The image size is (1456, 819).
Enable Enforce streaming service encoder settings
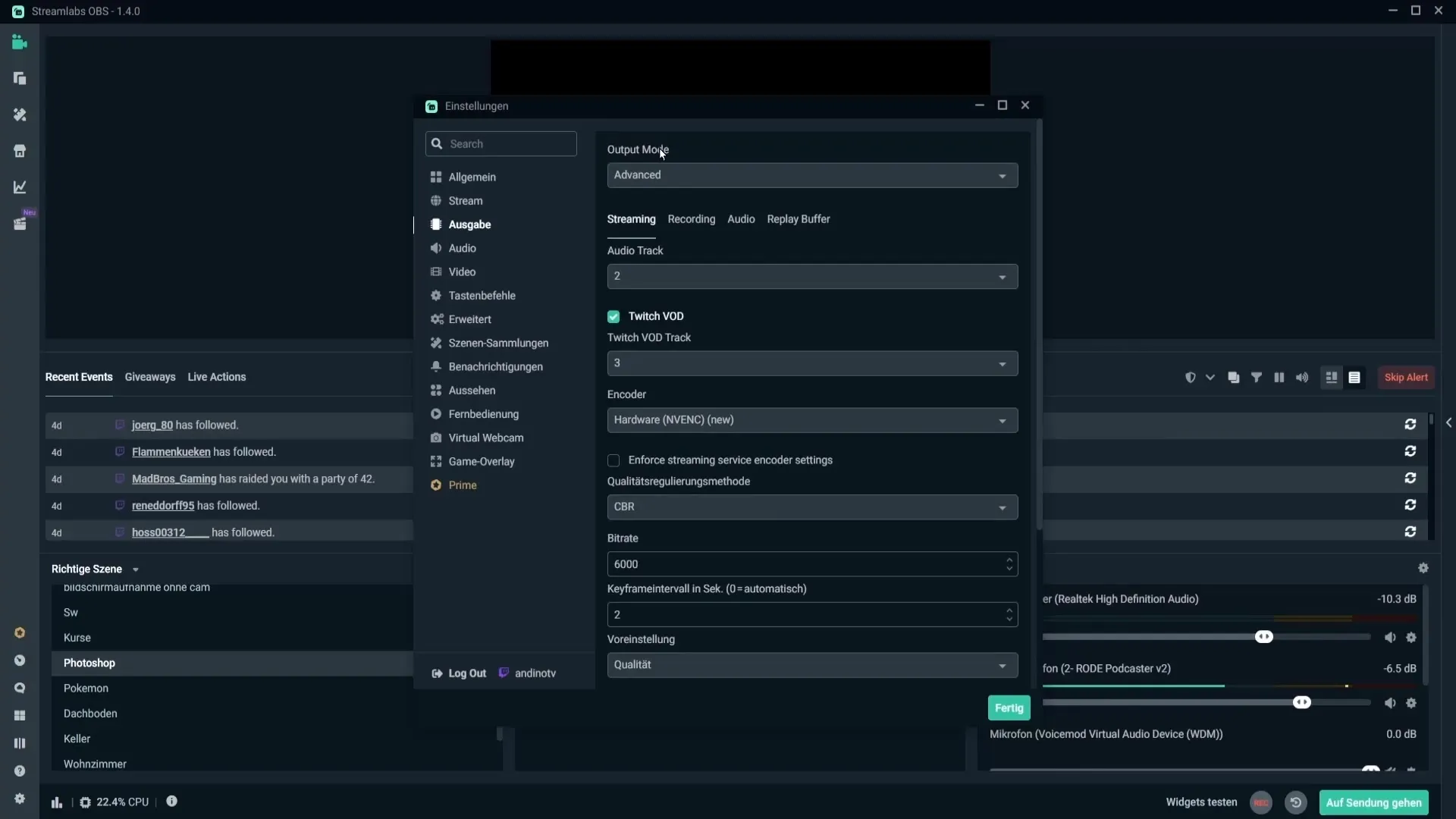pyautogui.click(x=613, y=461)
